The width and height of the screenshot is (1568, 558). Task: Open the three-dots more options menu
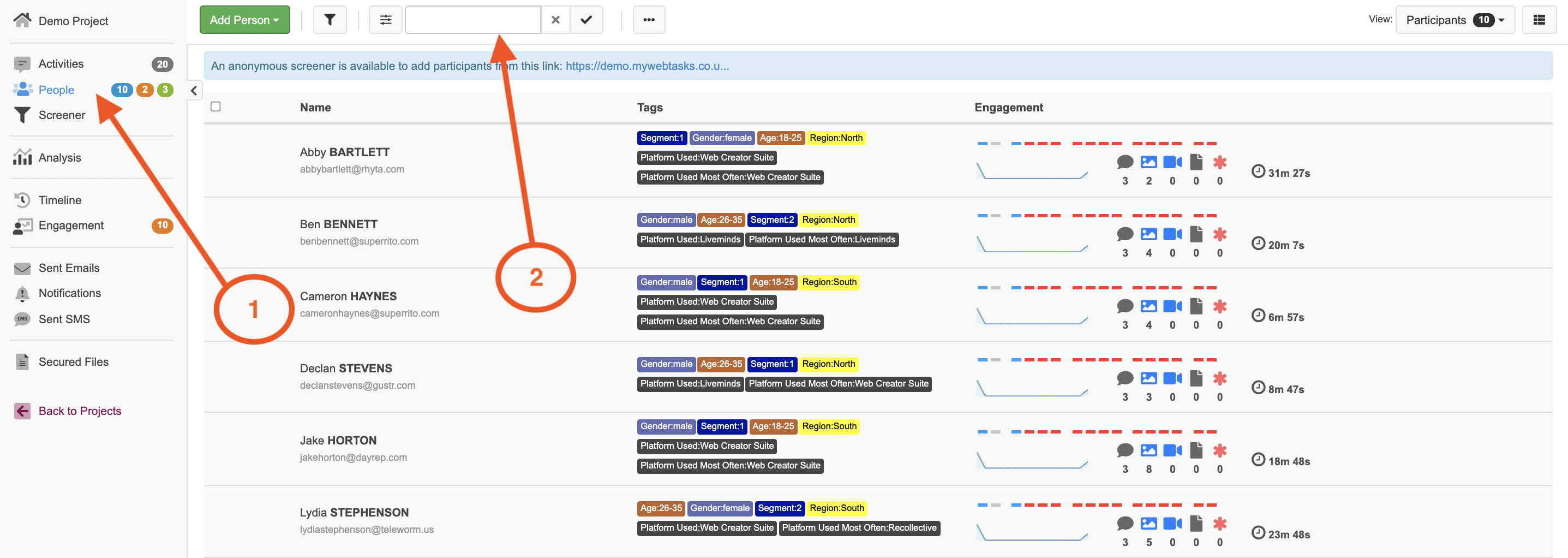(649, 20)
